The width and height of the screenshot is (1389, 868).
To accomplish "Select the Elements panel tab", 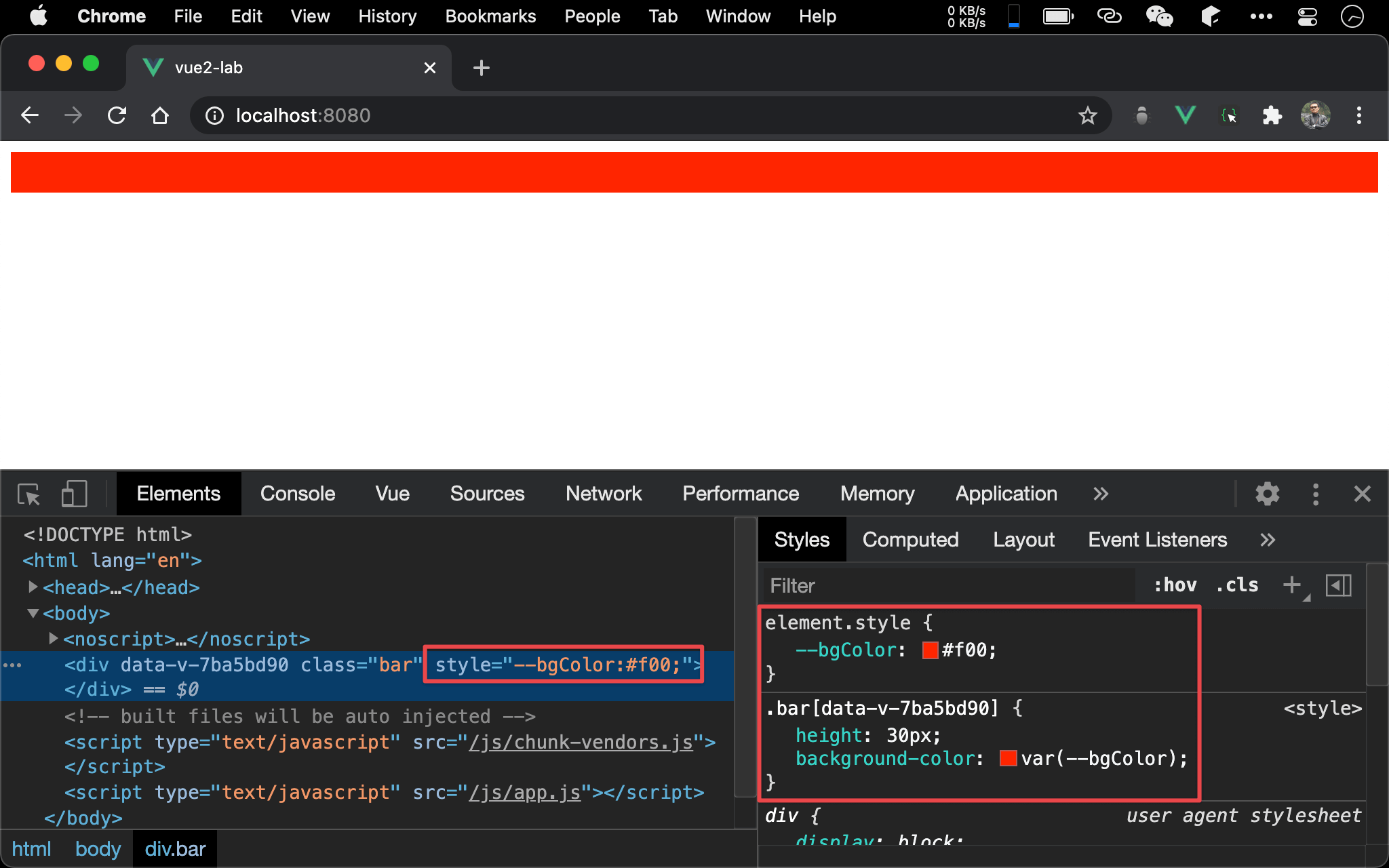I will pos(178,494).
